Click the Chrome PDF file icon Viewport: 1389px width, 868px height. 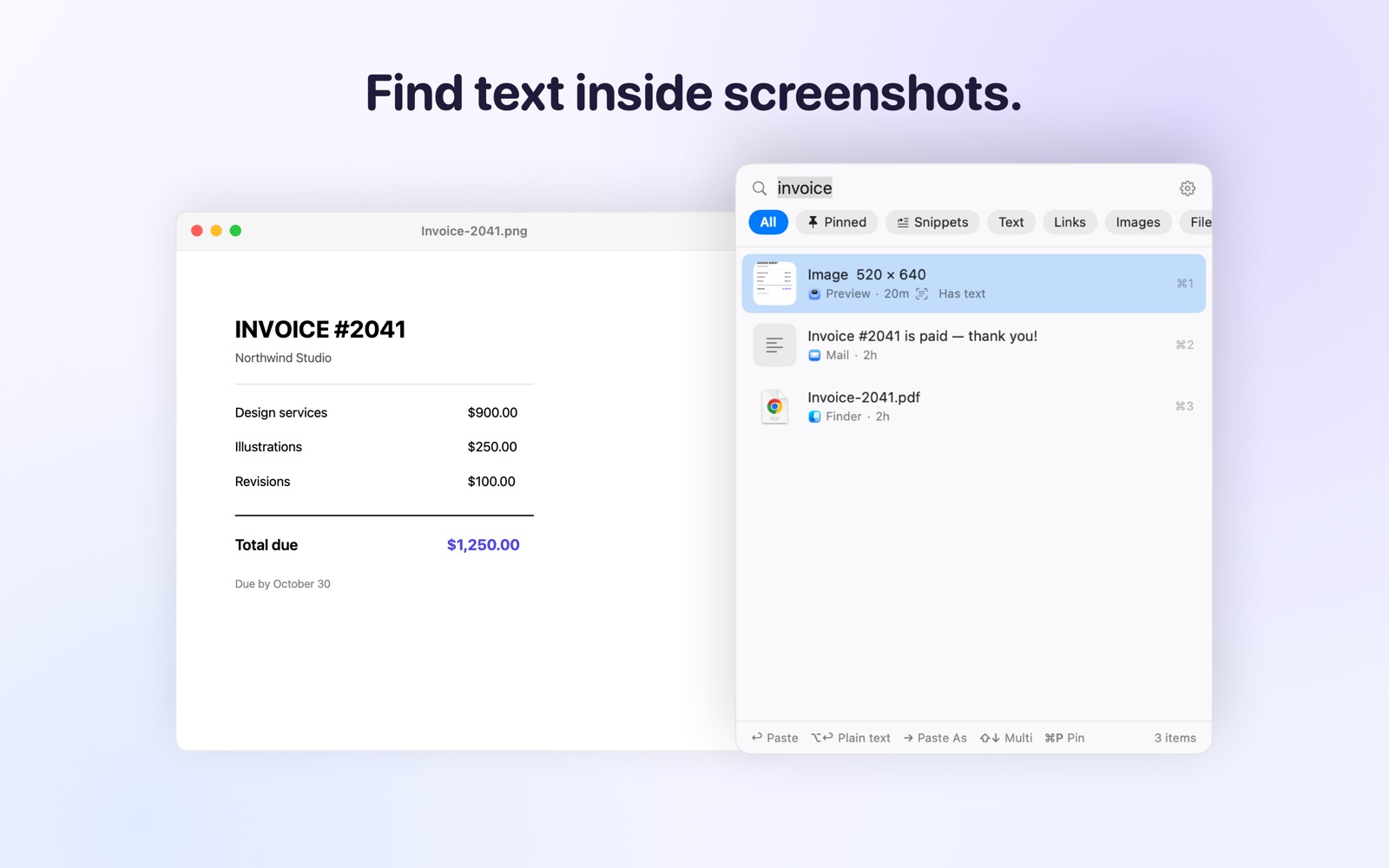point(774,406)
